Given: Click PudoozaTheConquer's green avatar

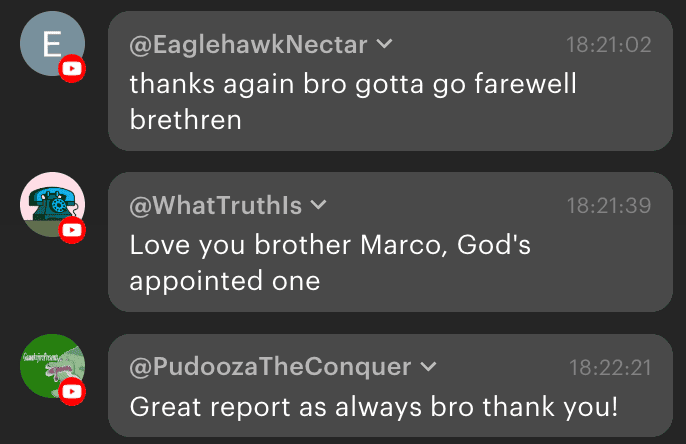Looking at the screenshot, I should click(x=50, y=364).
